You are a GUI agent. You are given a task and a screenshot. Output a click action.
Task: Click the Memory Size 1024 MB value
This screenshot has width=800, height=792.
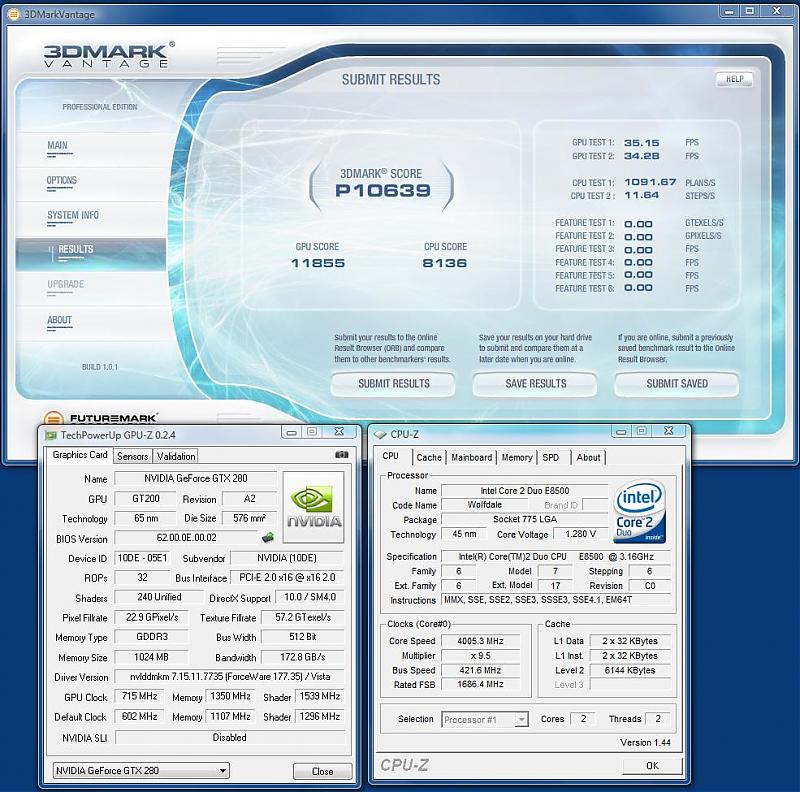point(151,657)
